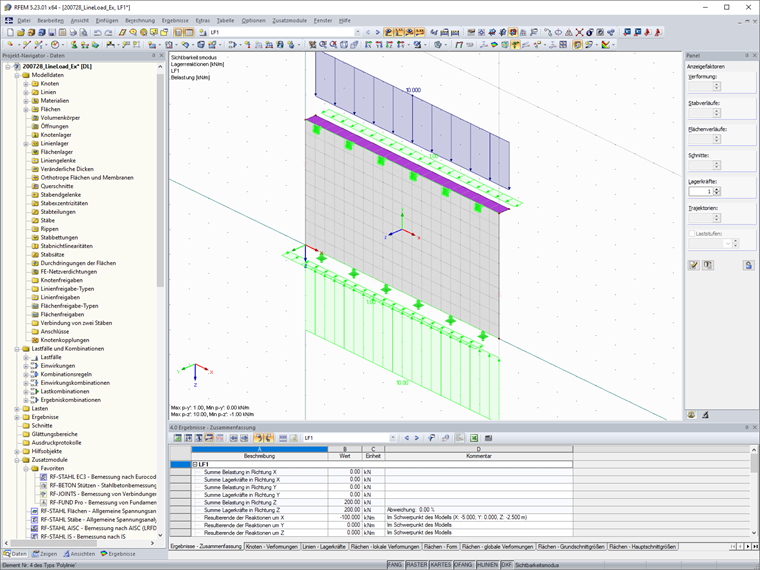Switch to Zeigen navigator tab
760x570 pixels.
45,554
